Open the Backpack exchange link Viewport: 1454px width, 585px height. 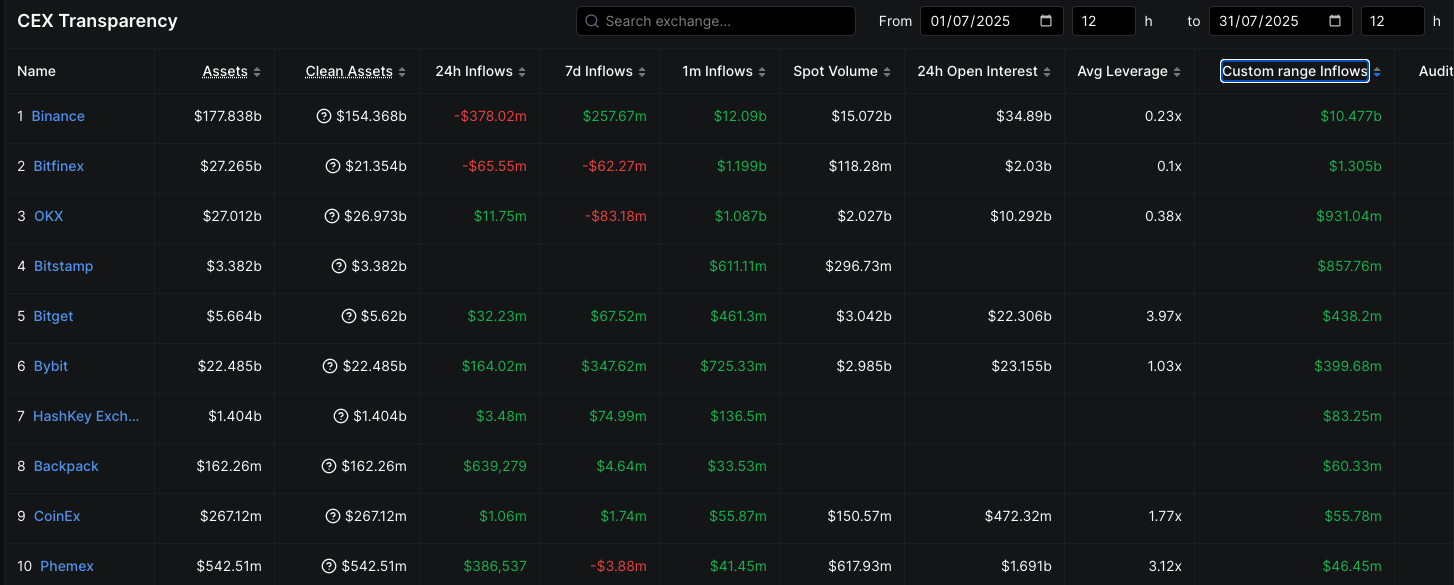pyautogui.click(x=66, y=466)
